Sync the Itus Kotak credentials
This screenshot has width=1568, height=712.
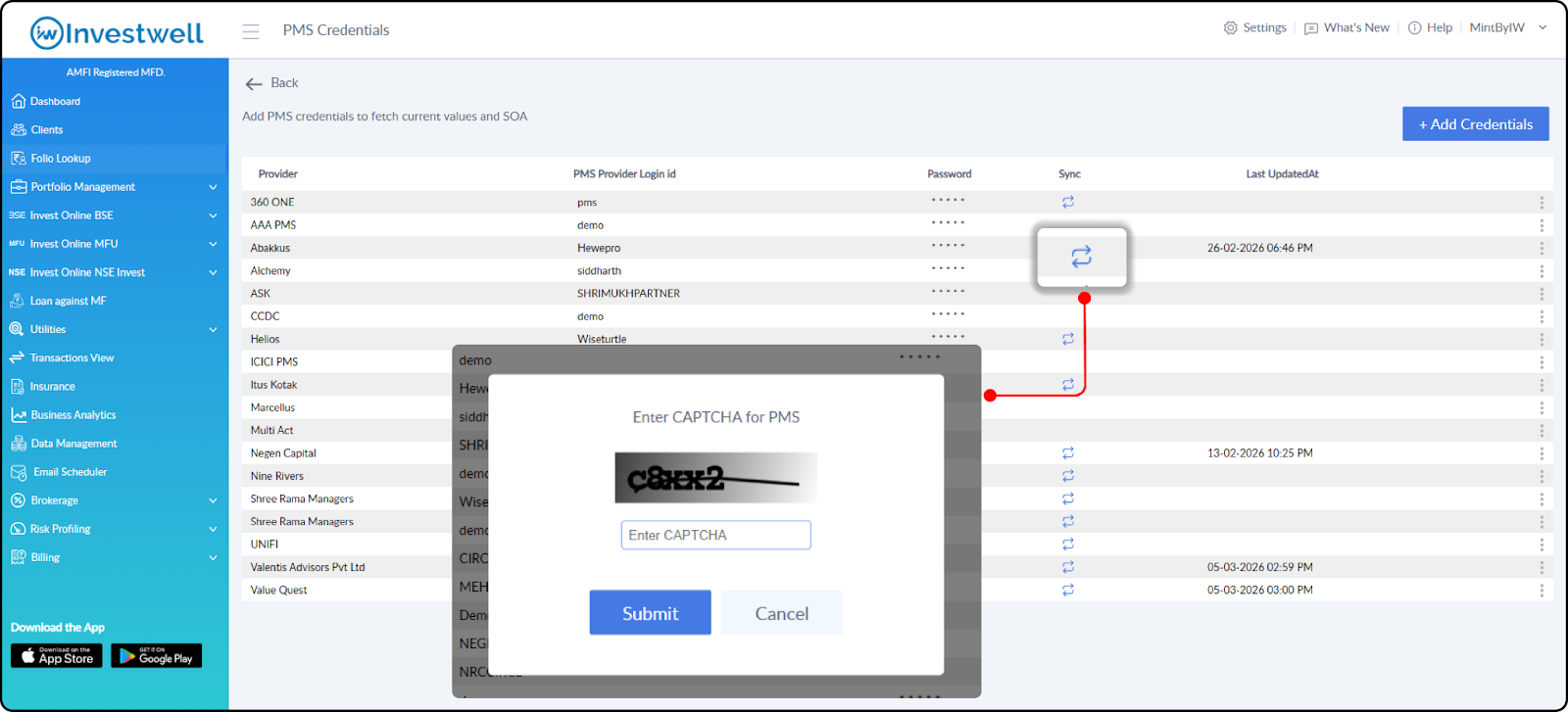1068,385
